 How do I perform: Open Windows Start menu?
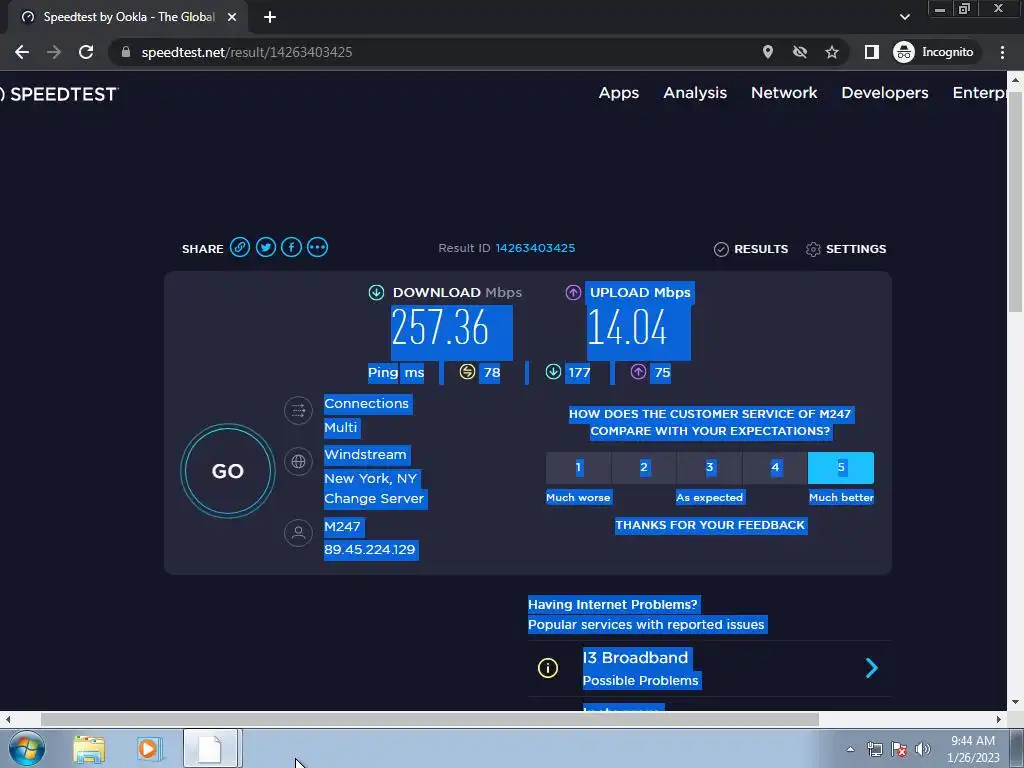click(x=27, y=748)
